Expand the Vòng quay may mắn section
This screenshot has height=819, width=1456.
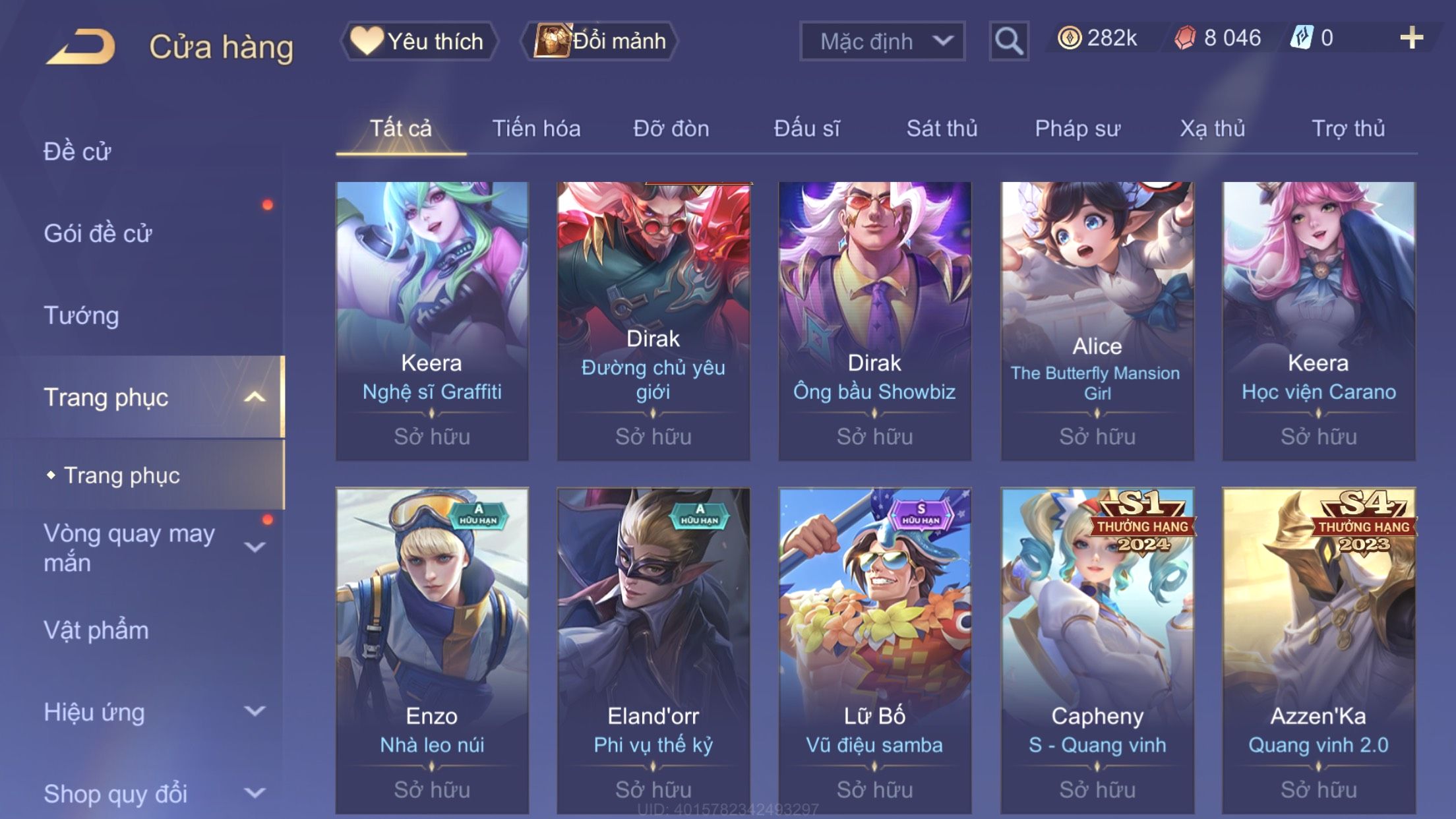coord(255,547)
